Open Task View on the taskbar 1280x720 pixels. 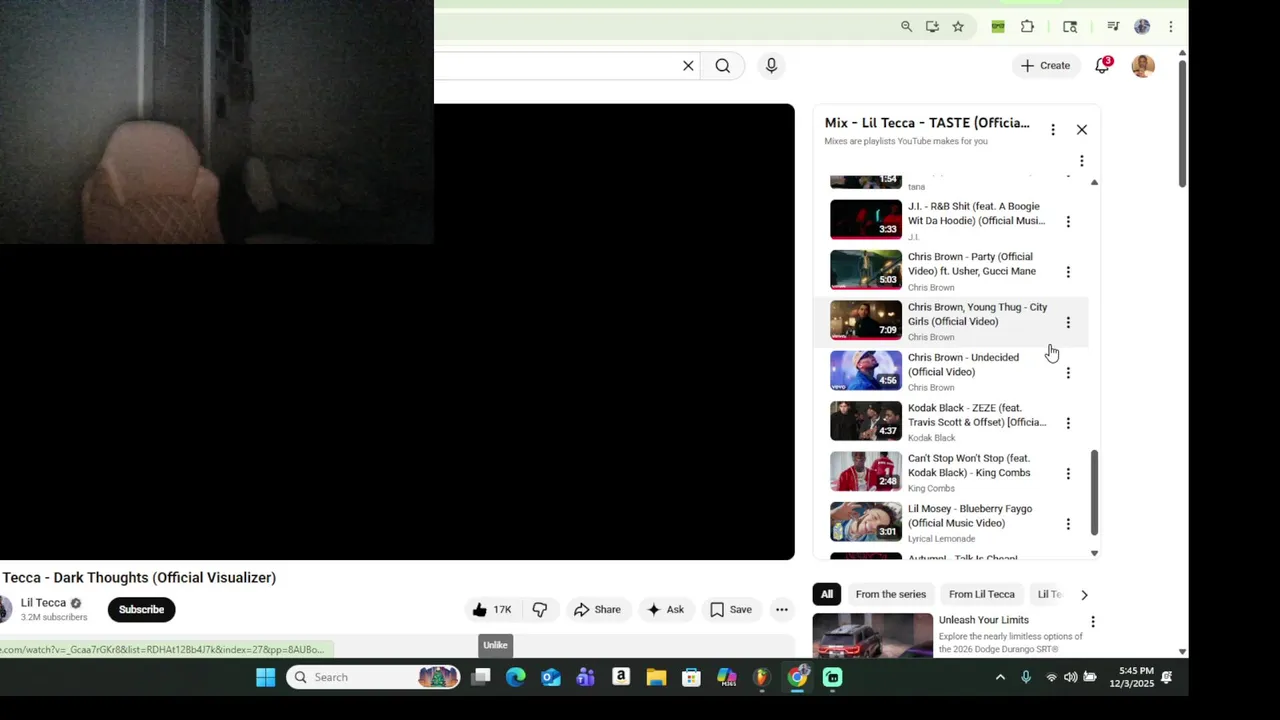tap(481, 677)
